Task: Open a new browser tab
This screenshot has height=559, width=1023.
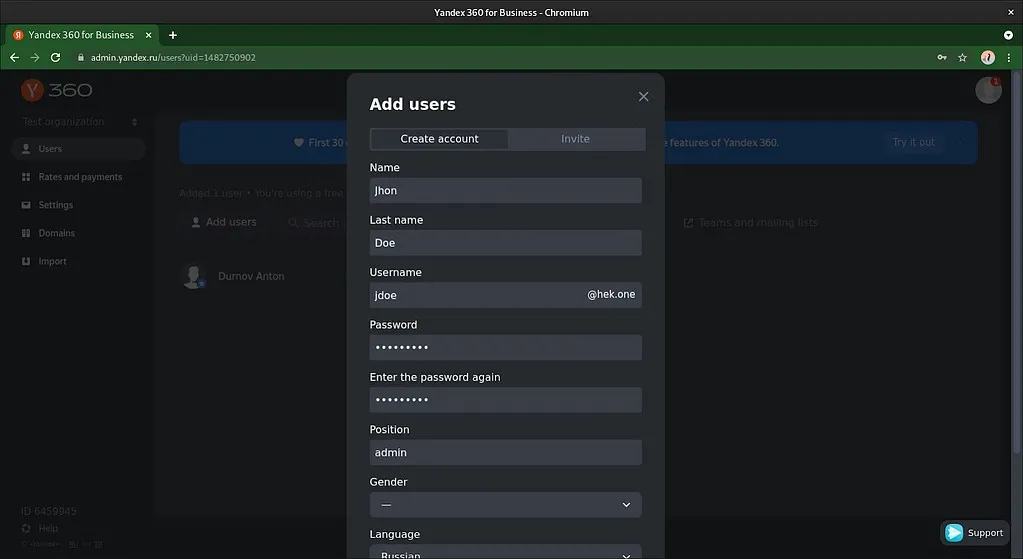Action: tap(173, 35)
